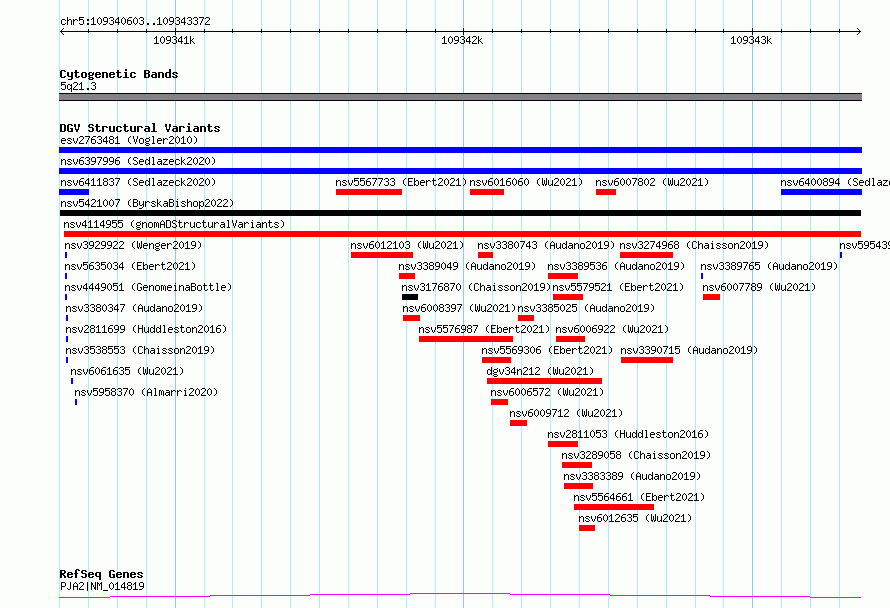
Task: Open nsv5579521 (Ebert2021) variant
Action: pos(618,287)
